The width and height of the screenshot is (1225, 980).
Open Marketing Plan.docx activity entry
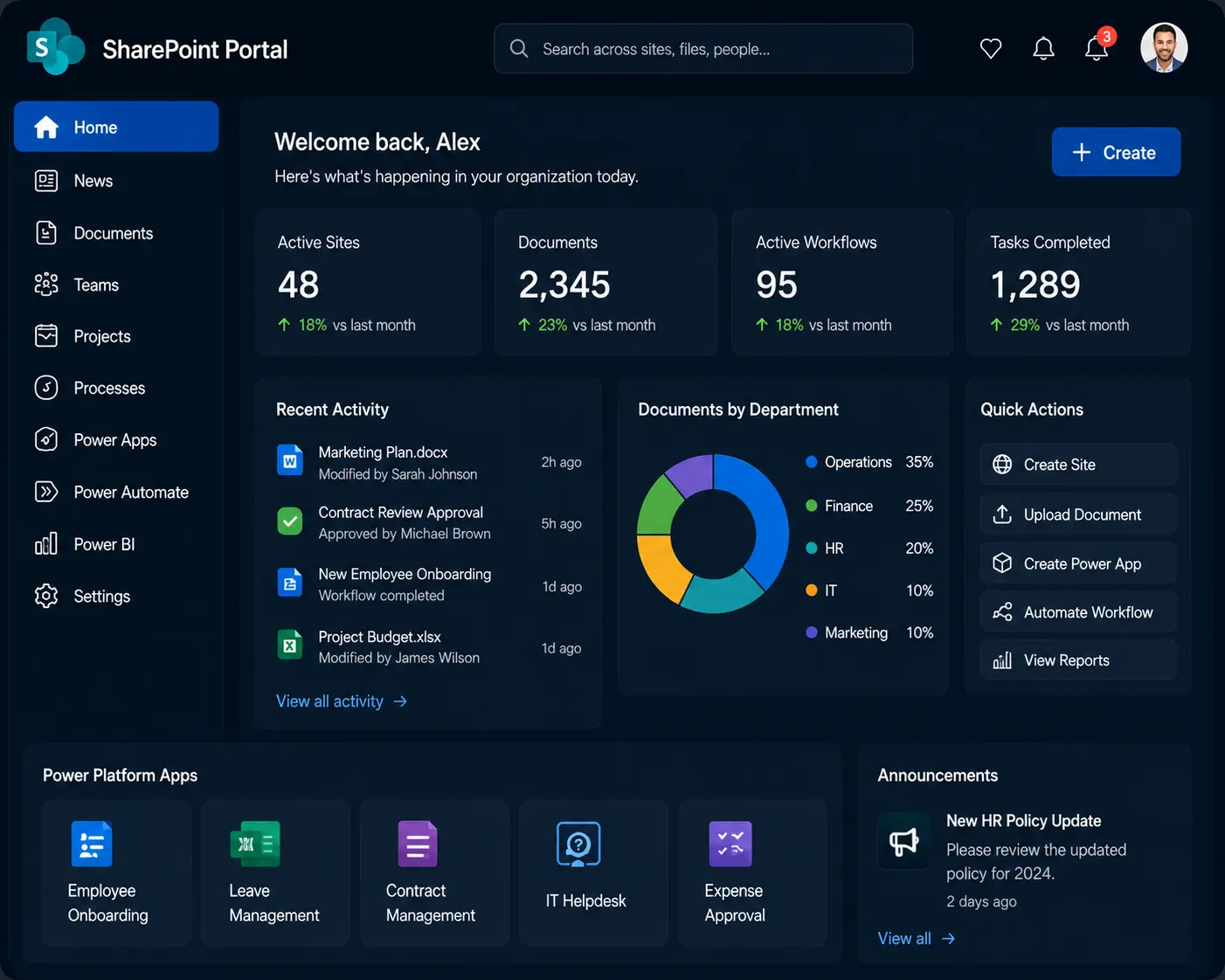pyautogui.click(x=429, y=462)
